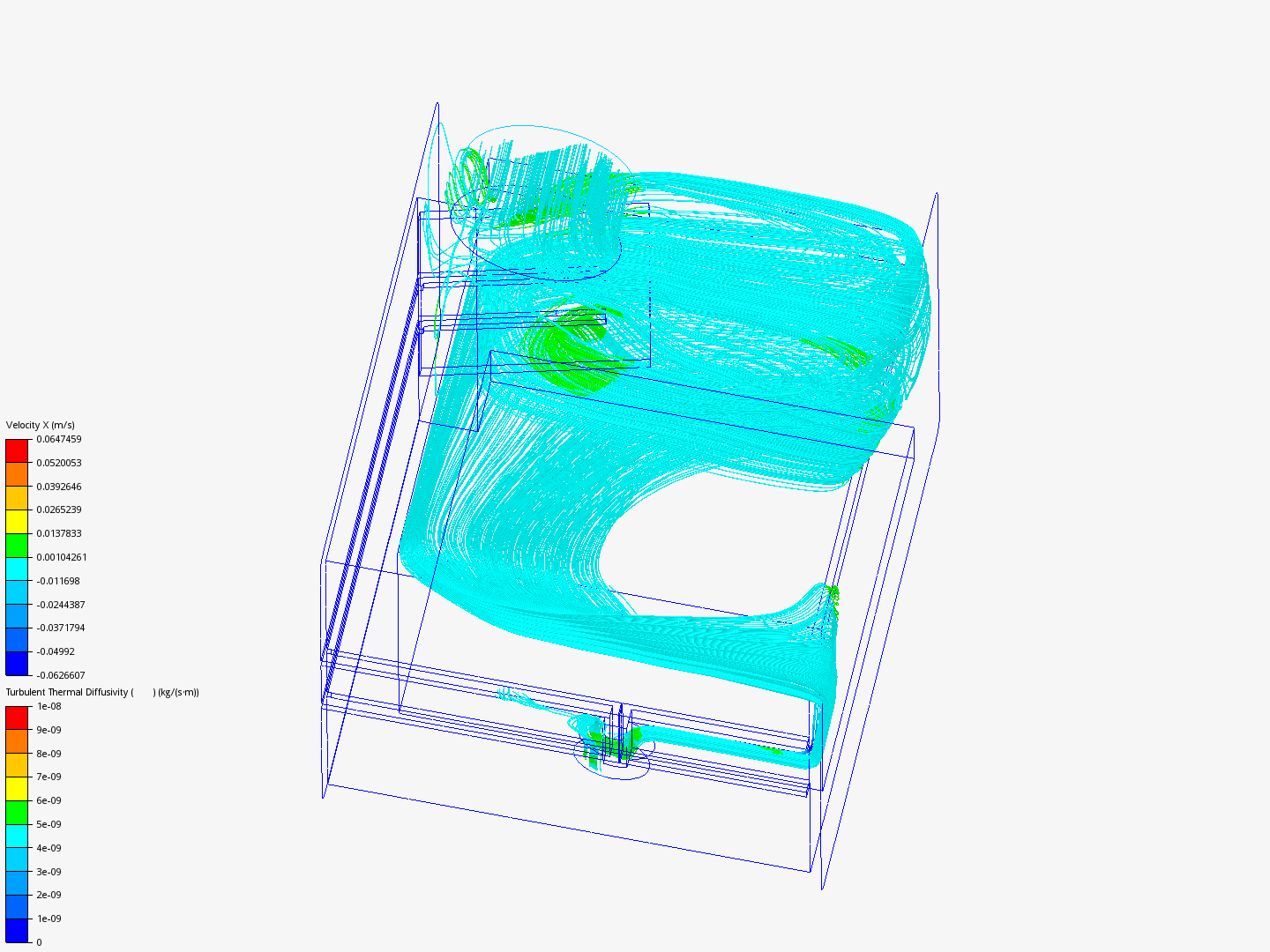
Task: Click the Diffusivity value 5e-09
Action: (49, 824)
